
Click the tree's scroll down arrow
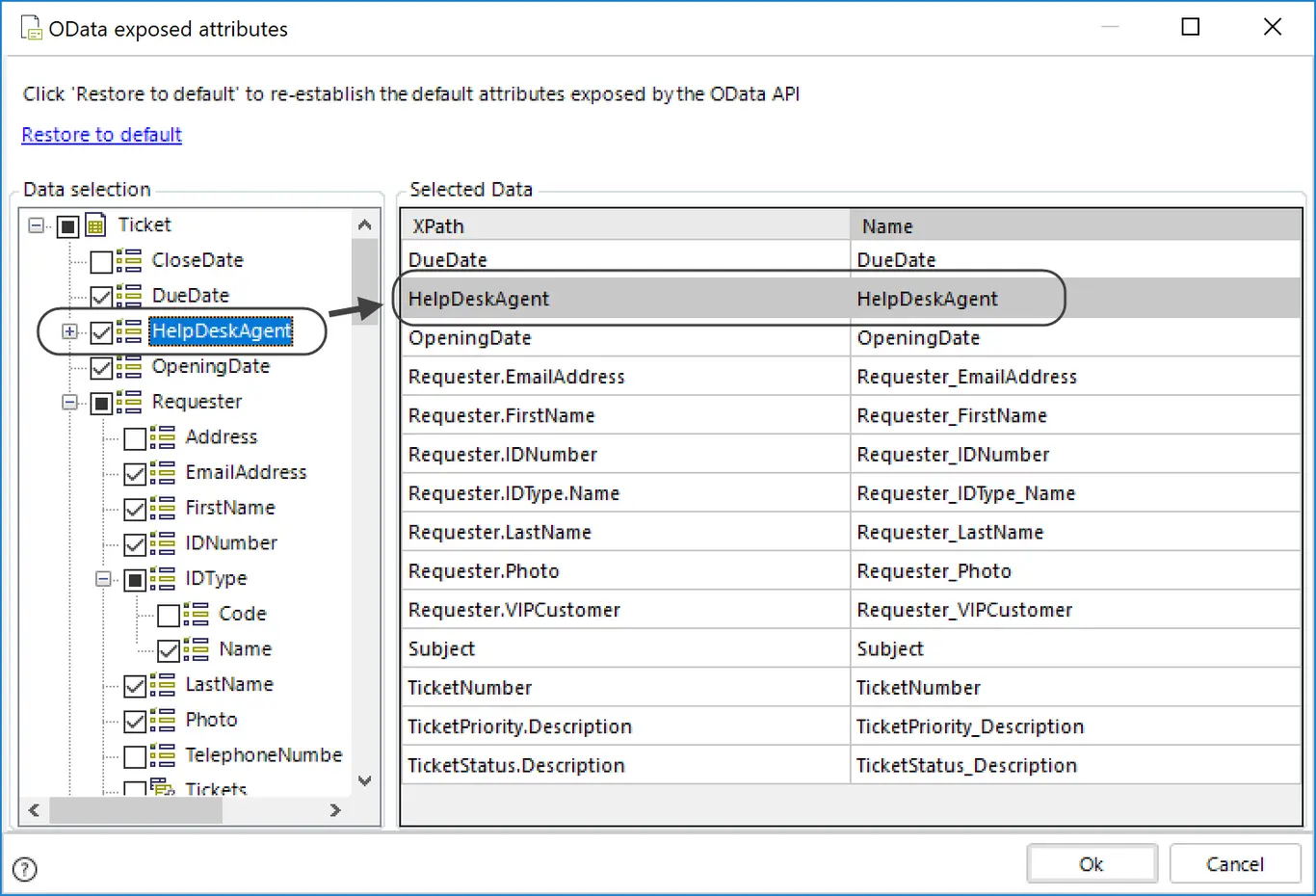pyautogui.click(x=365, y=781)
